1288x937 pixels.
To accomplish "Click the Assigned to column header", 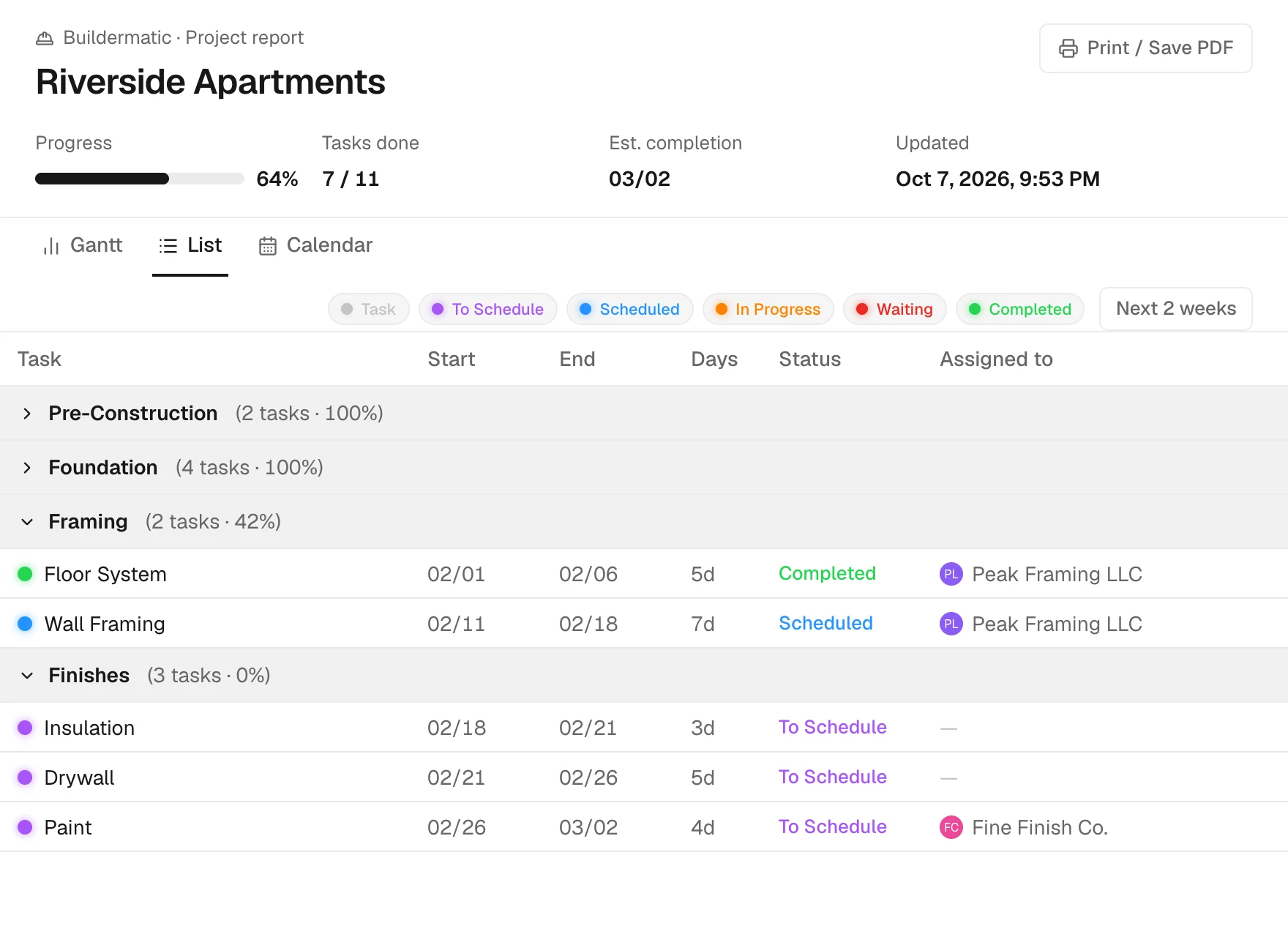I will click(996, 359).
